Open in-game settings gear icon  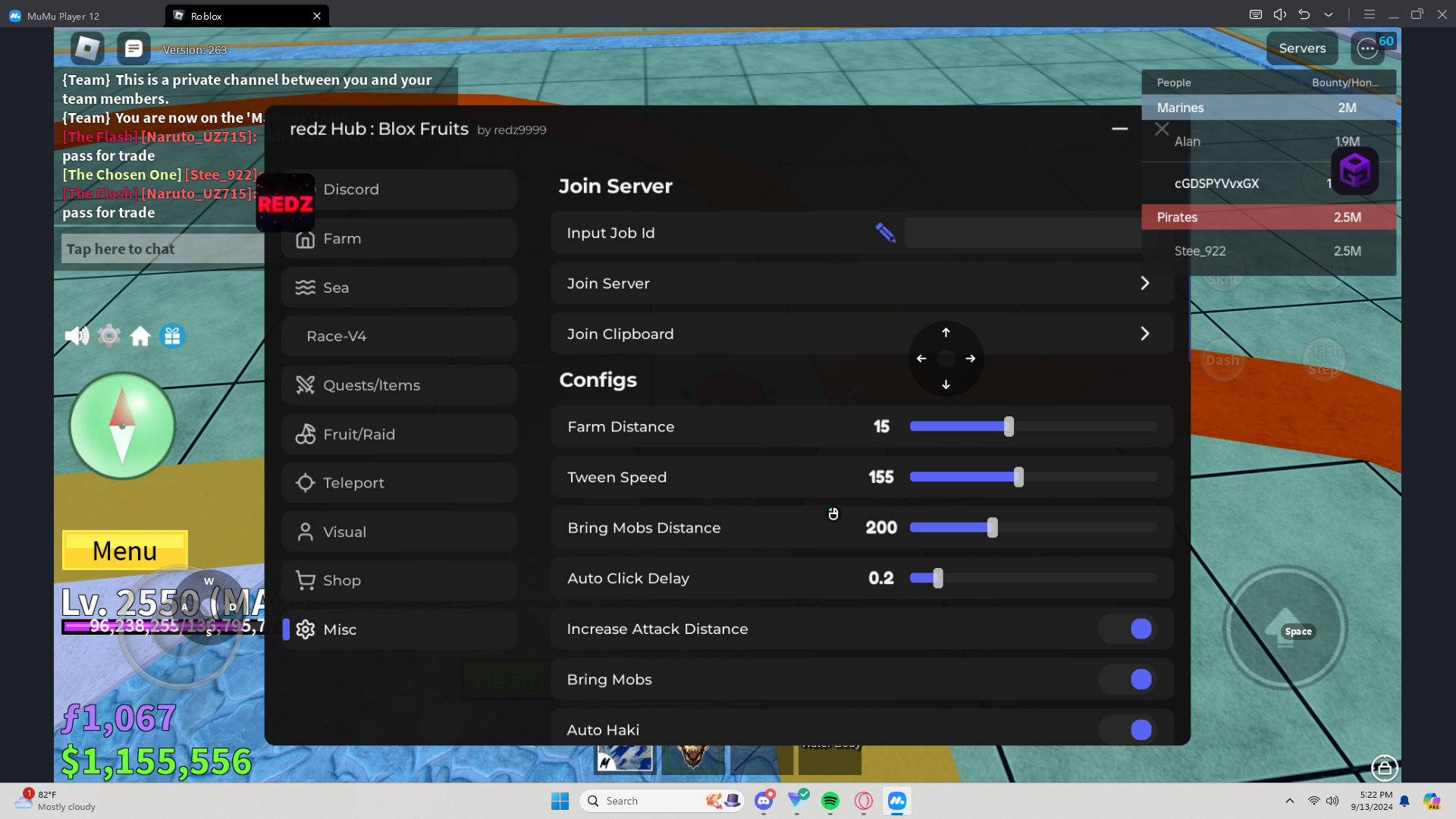click(109, 335)
